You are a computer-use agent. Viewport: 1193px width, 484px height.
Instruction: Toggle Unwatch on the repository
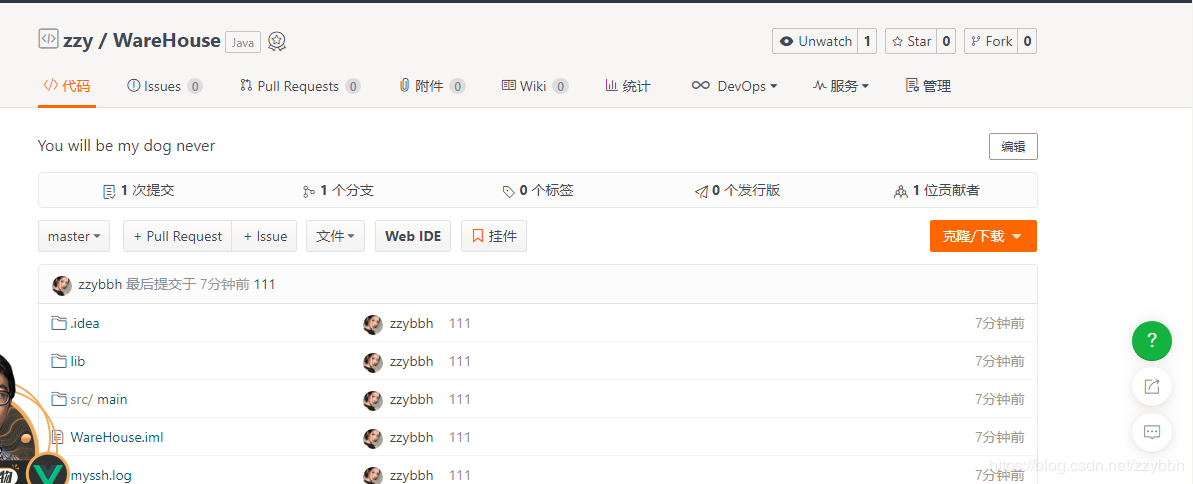coord(815,41)
